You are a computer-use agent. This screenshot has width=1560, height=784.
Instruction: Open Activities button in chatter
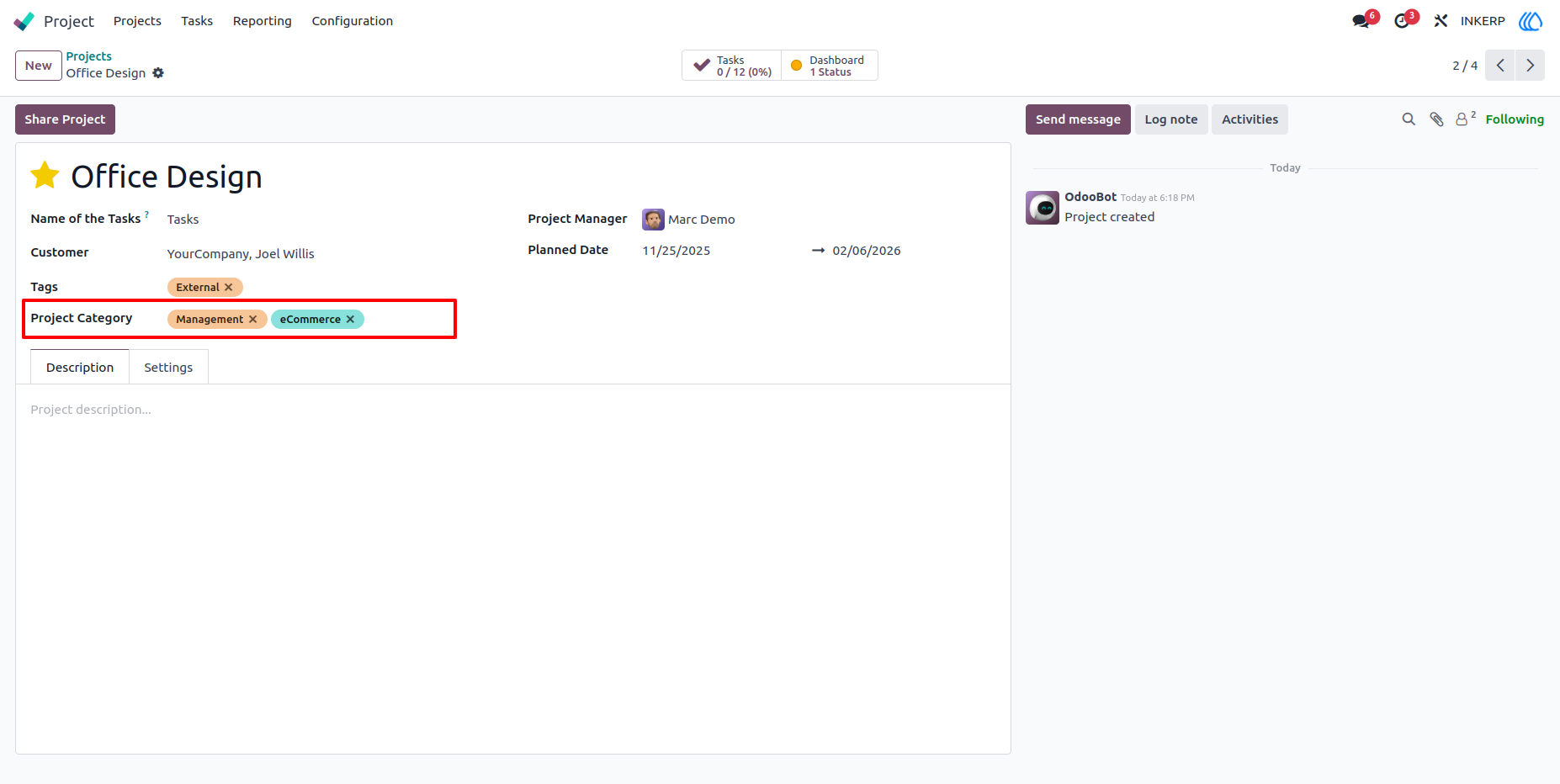[x=1250, y=119]
